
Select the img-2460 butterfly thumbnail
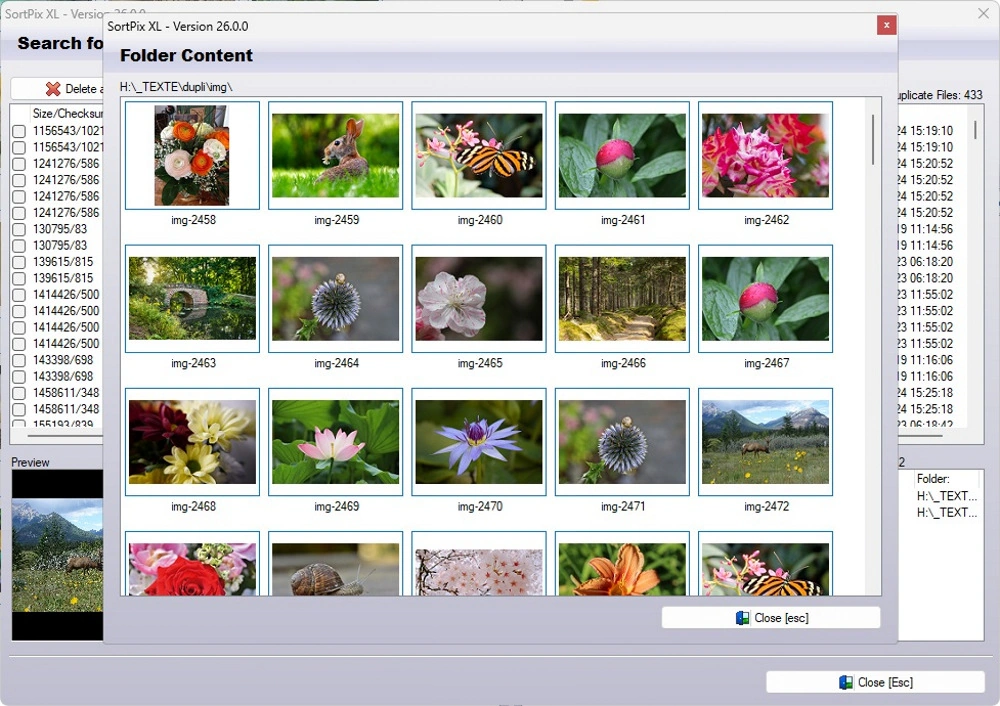[478, 156]
